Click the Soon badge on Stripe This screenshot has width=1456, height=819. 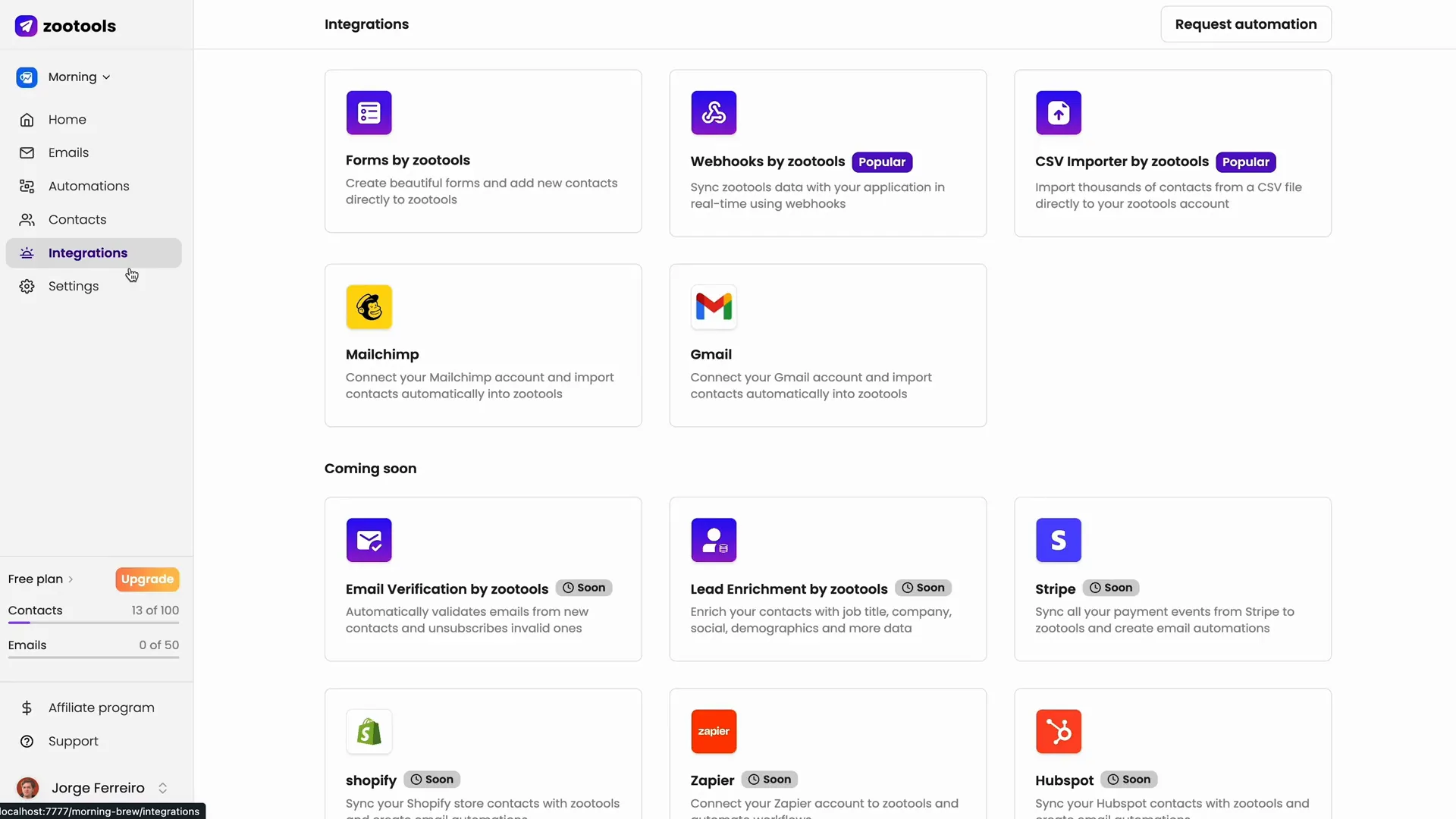1111,588
